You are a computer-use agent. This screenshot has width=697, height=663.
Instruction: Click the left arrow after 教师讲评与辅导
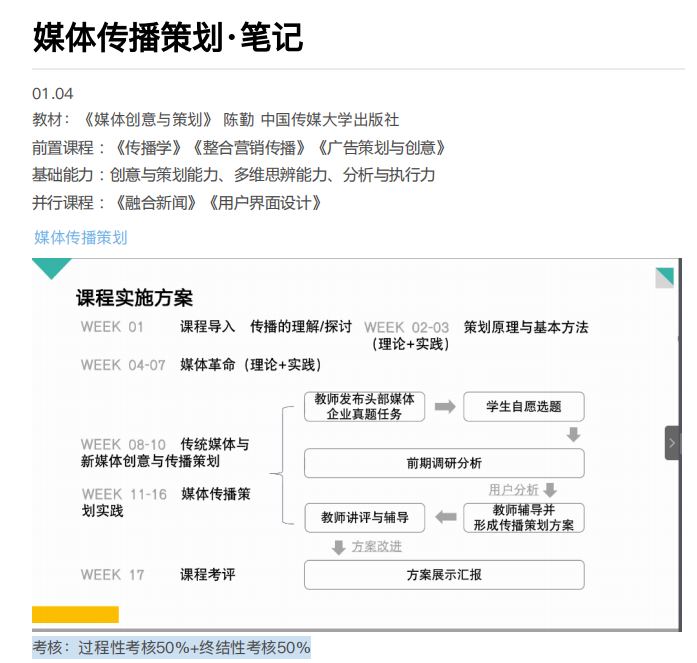446,517
